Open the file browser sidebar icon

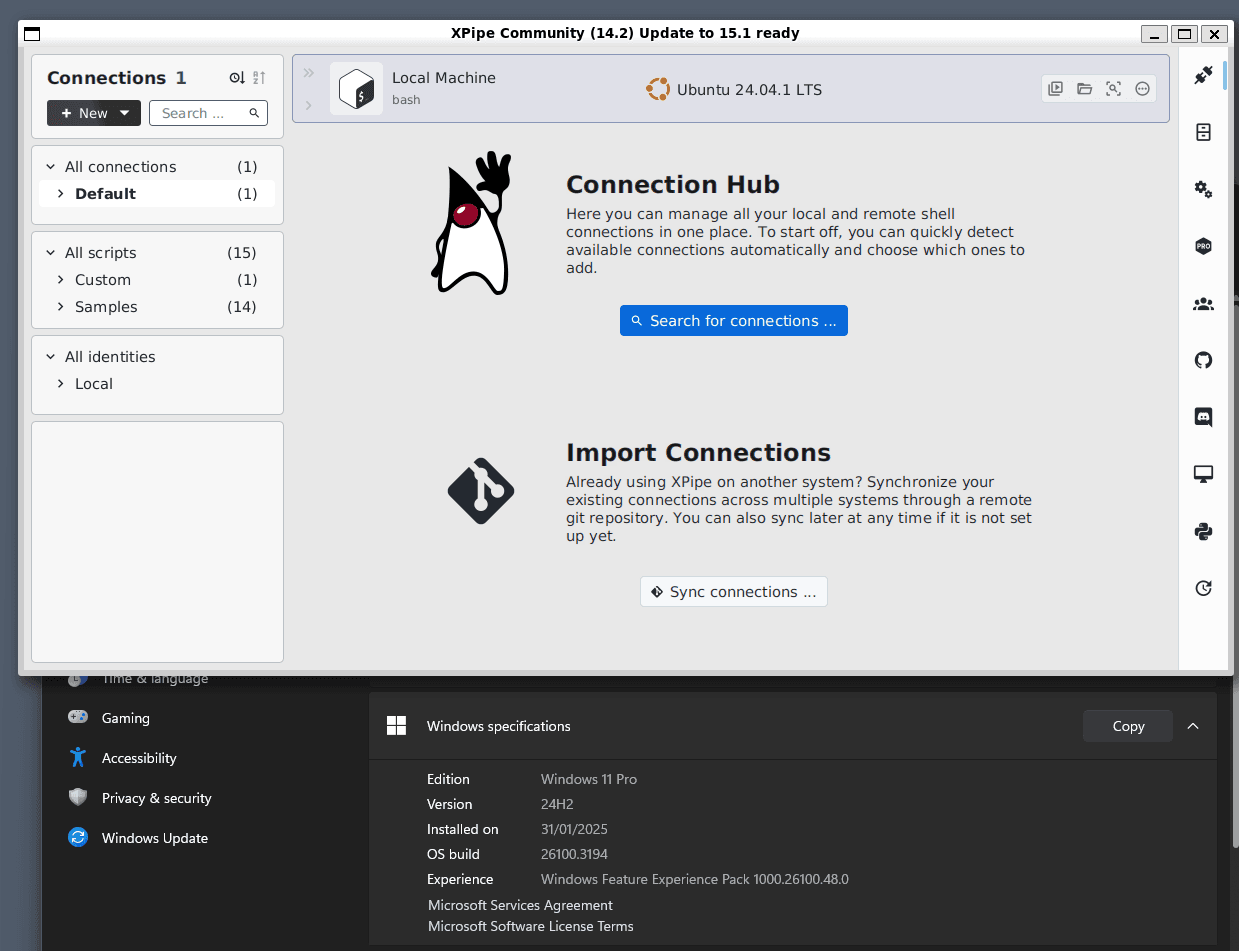[1203, 132]
